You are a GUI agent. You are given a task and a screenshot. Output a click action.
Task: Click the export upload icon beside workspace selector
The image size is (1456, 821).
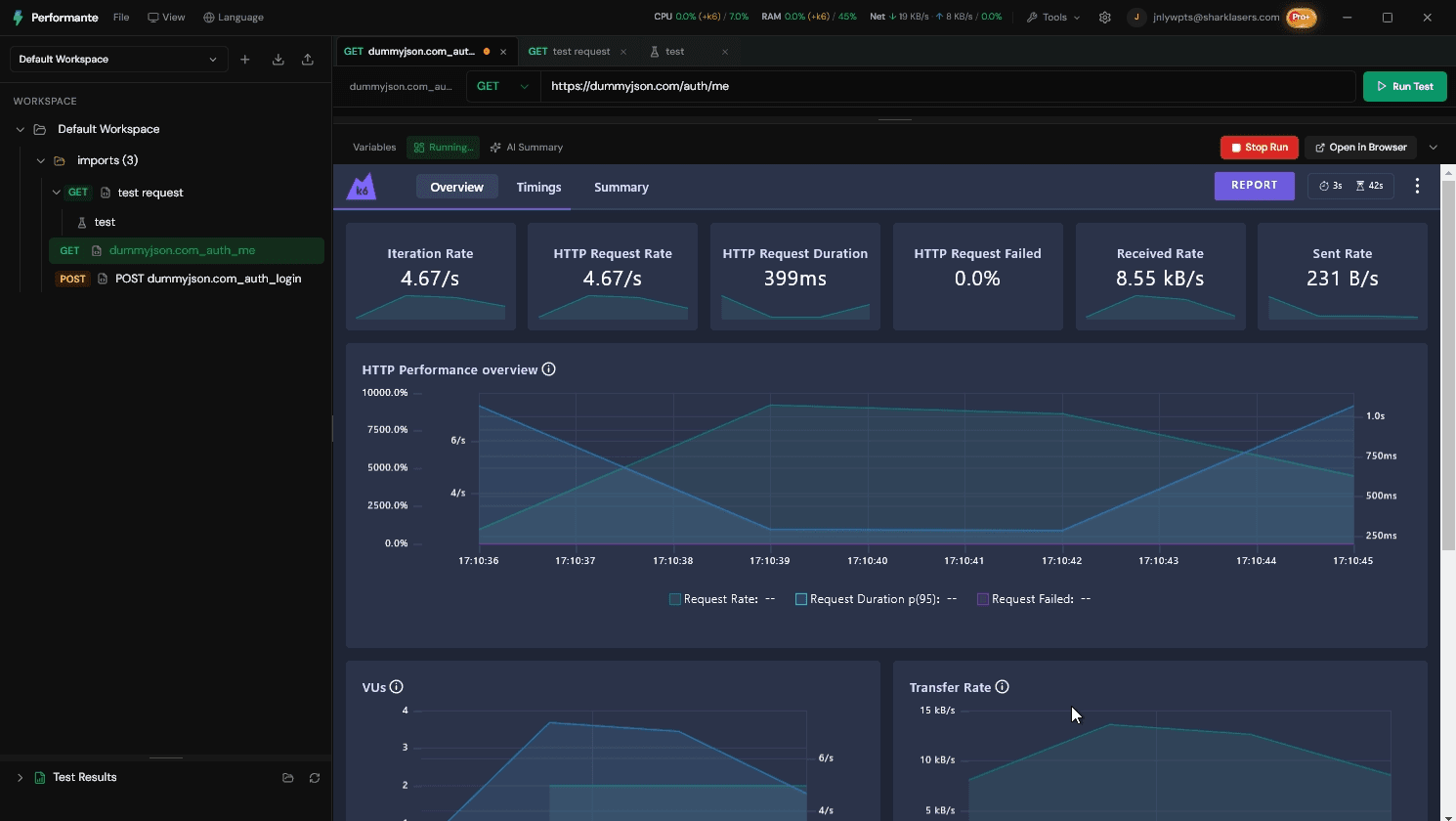click(x=308, y=60)
